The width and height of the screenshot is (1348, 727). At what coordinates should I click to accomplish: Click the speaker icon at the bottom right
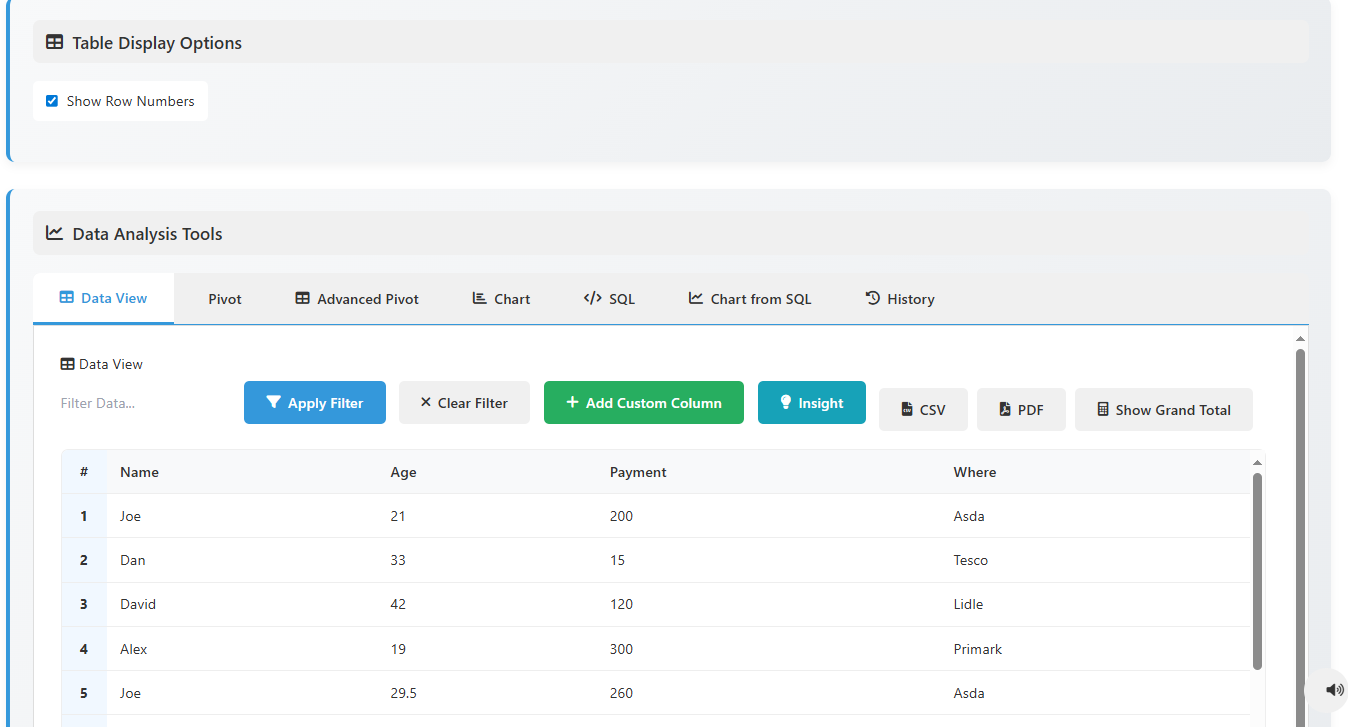click(1334, 689)
